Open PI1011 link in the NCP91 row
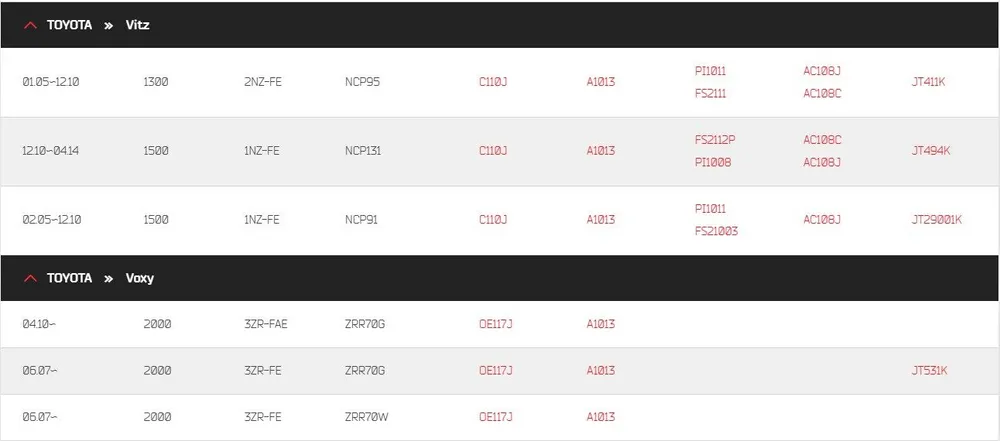The width and height of the screenshot is (1000, 441). click(710, 208)
